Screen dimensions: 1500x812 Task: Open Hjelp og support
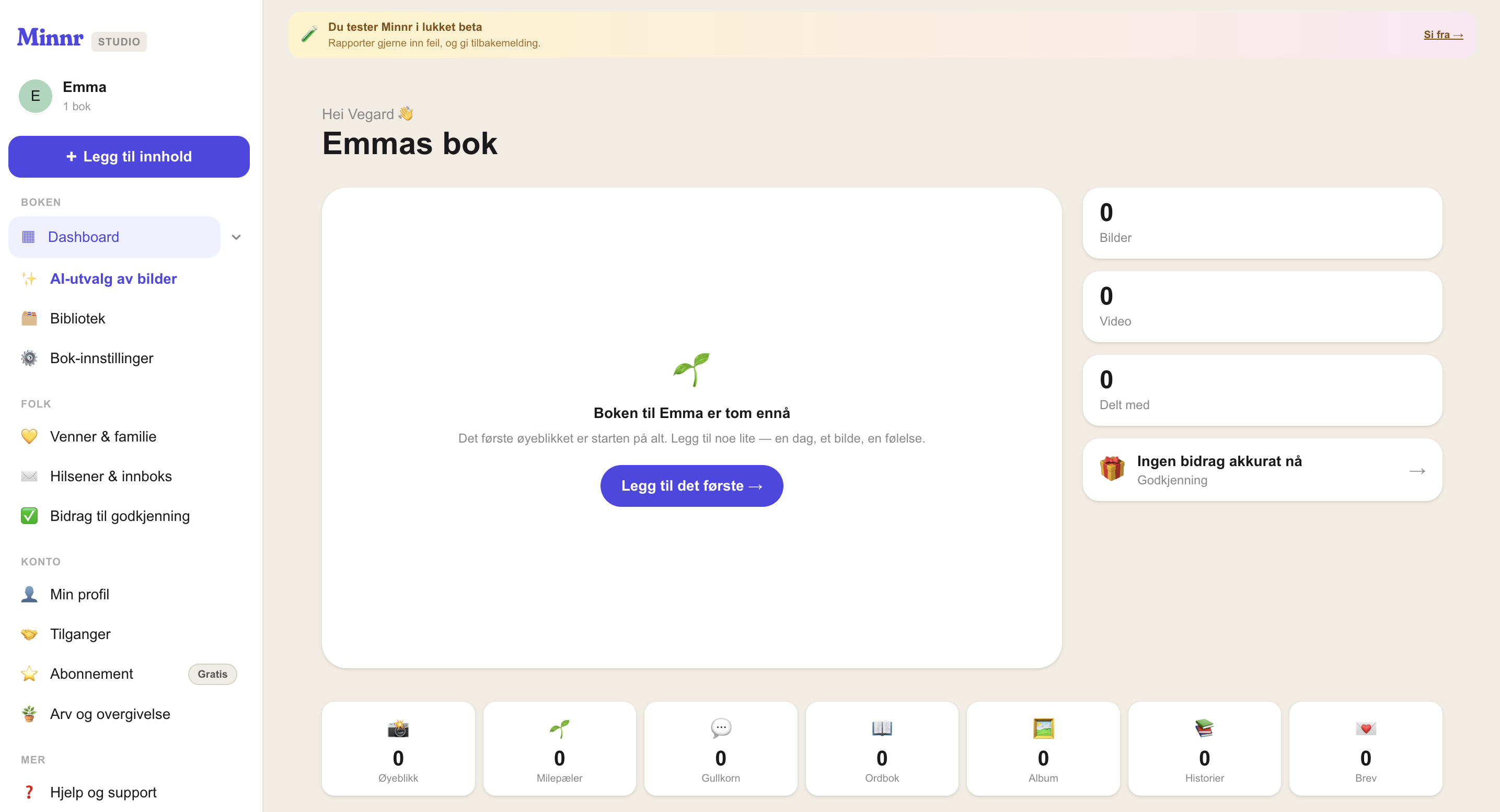pos(129,792)
